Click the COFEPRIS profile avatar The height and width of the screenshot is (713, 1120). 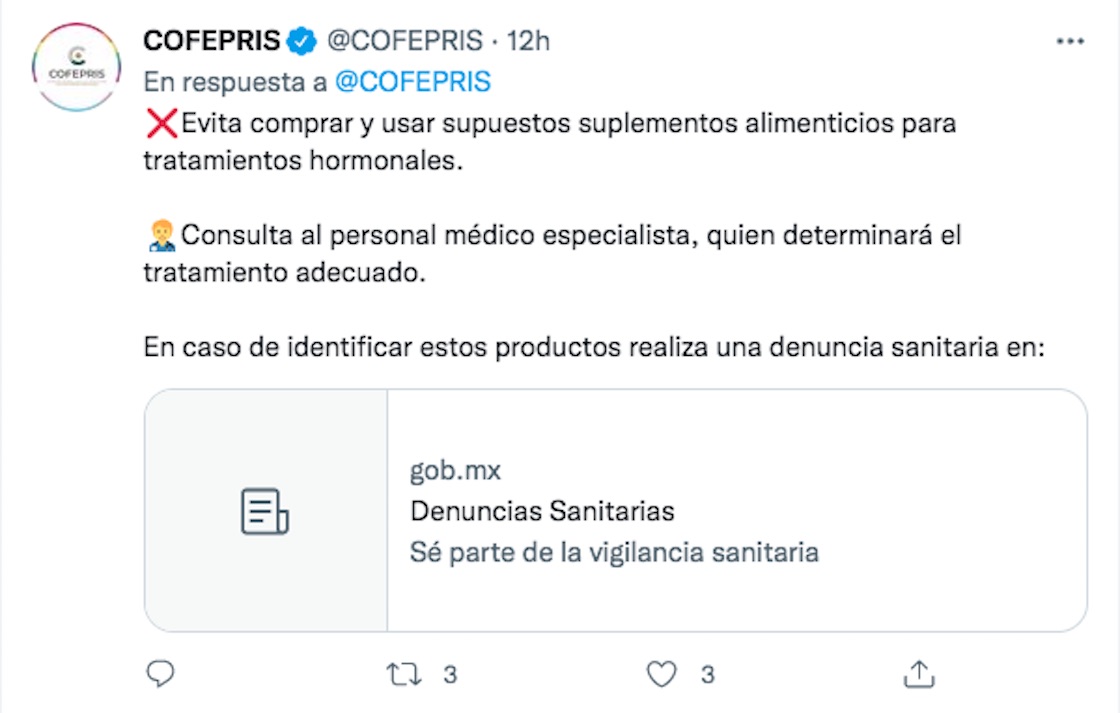[76, 66]
